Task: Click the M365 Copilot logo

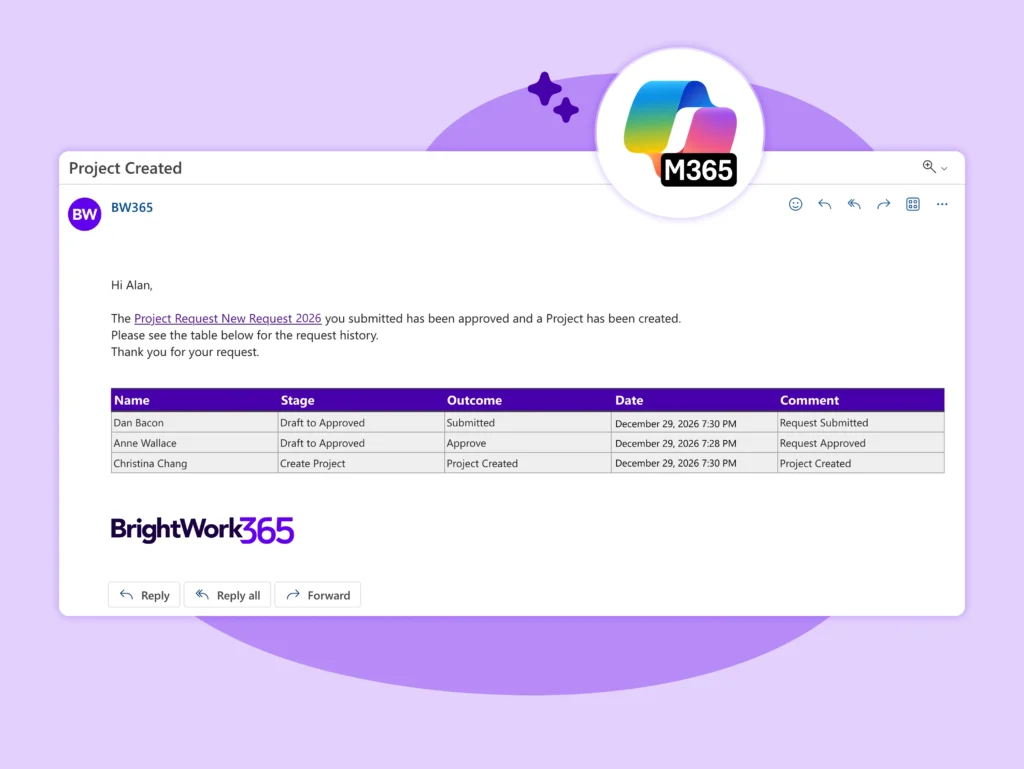Action: tap(680, 133)
